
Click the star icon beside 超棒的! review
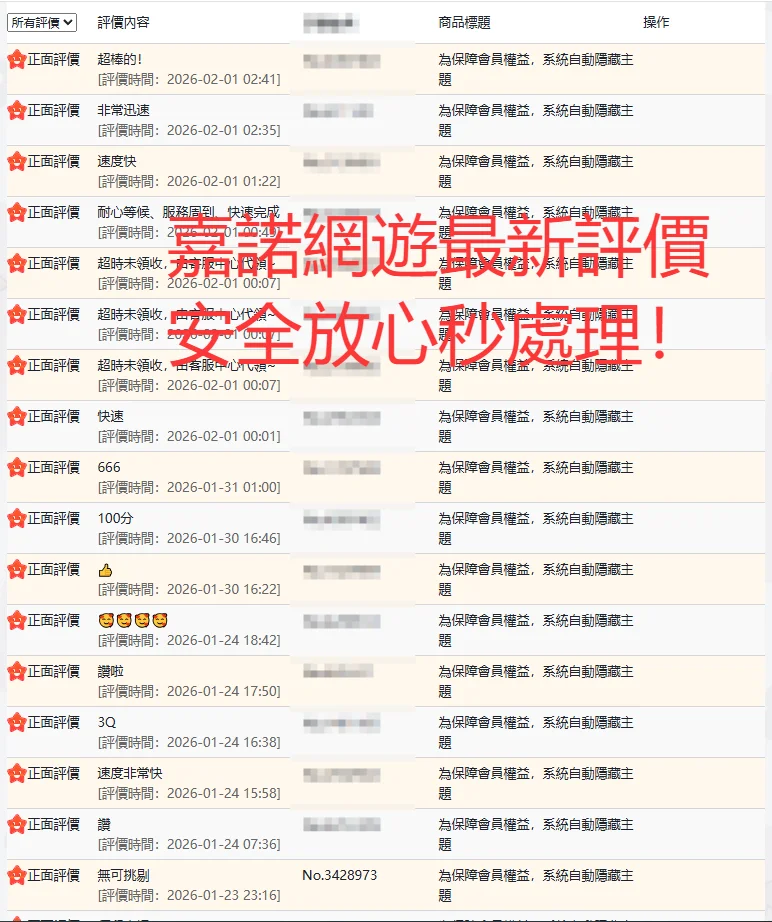click(17, 59)
